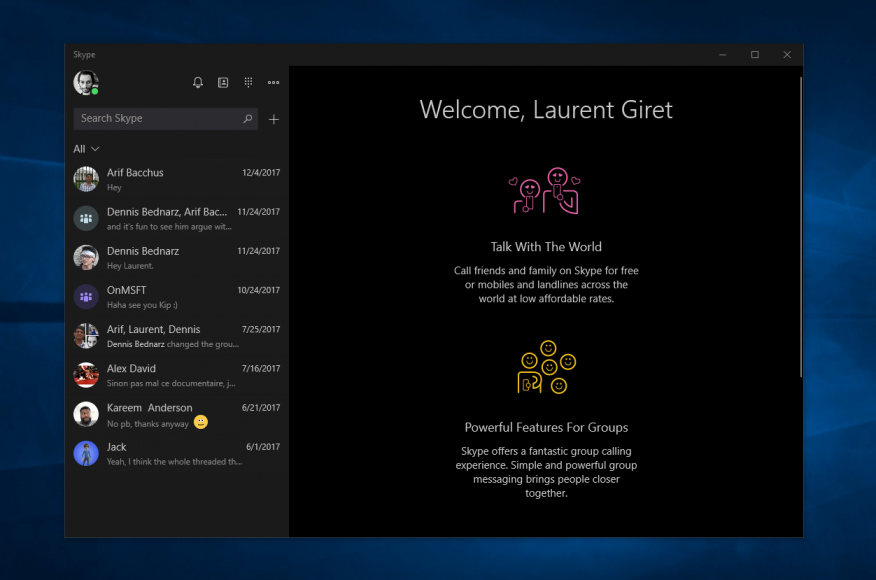
Task: Expand the All conversations filter dropdown
Action: coord(86,149)
